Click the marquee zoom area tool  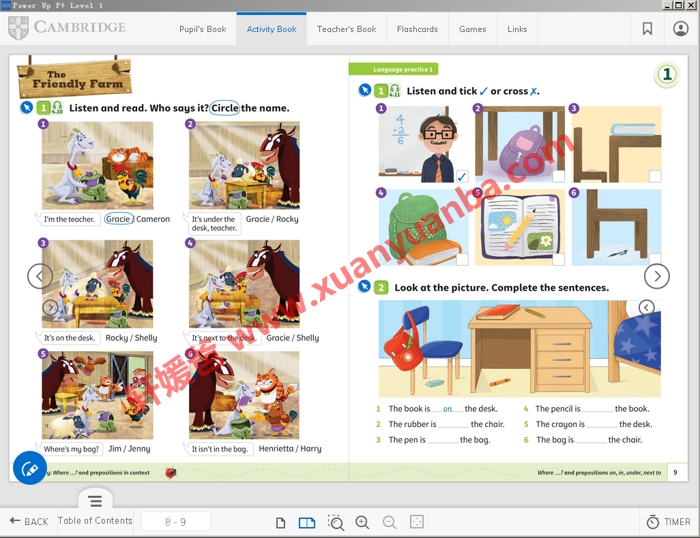[335, 522]
